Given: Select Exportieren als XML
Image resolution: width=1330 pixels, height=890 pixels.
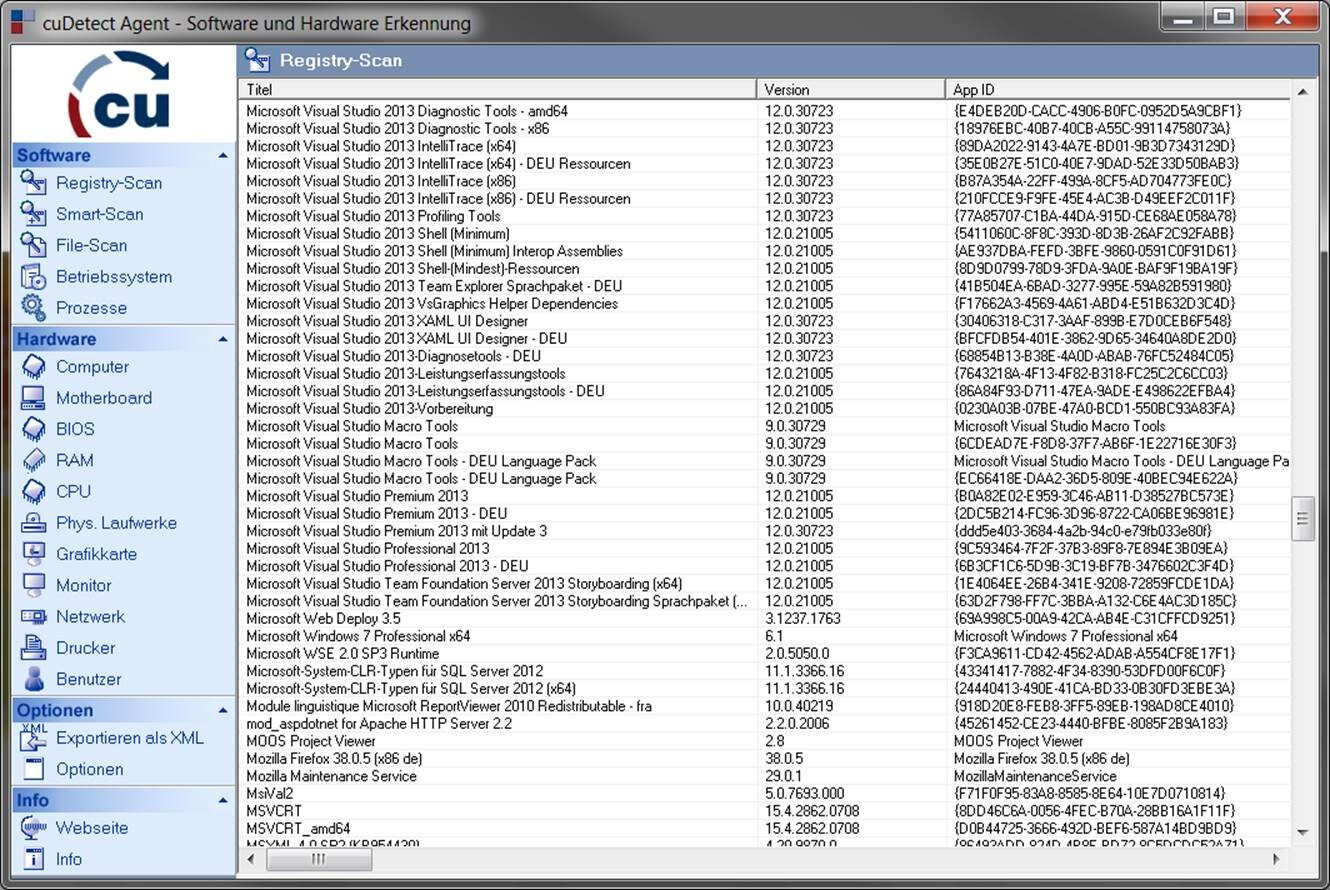Looking at the screenshot, I should [x=130, y=738].
